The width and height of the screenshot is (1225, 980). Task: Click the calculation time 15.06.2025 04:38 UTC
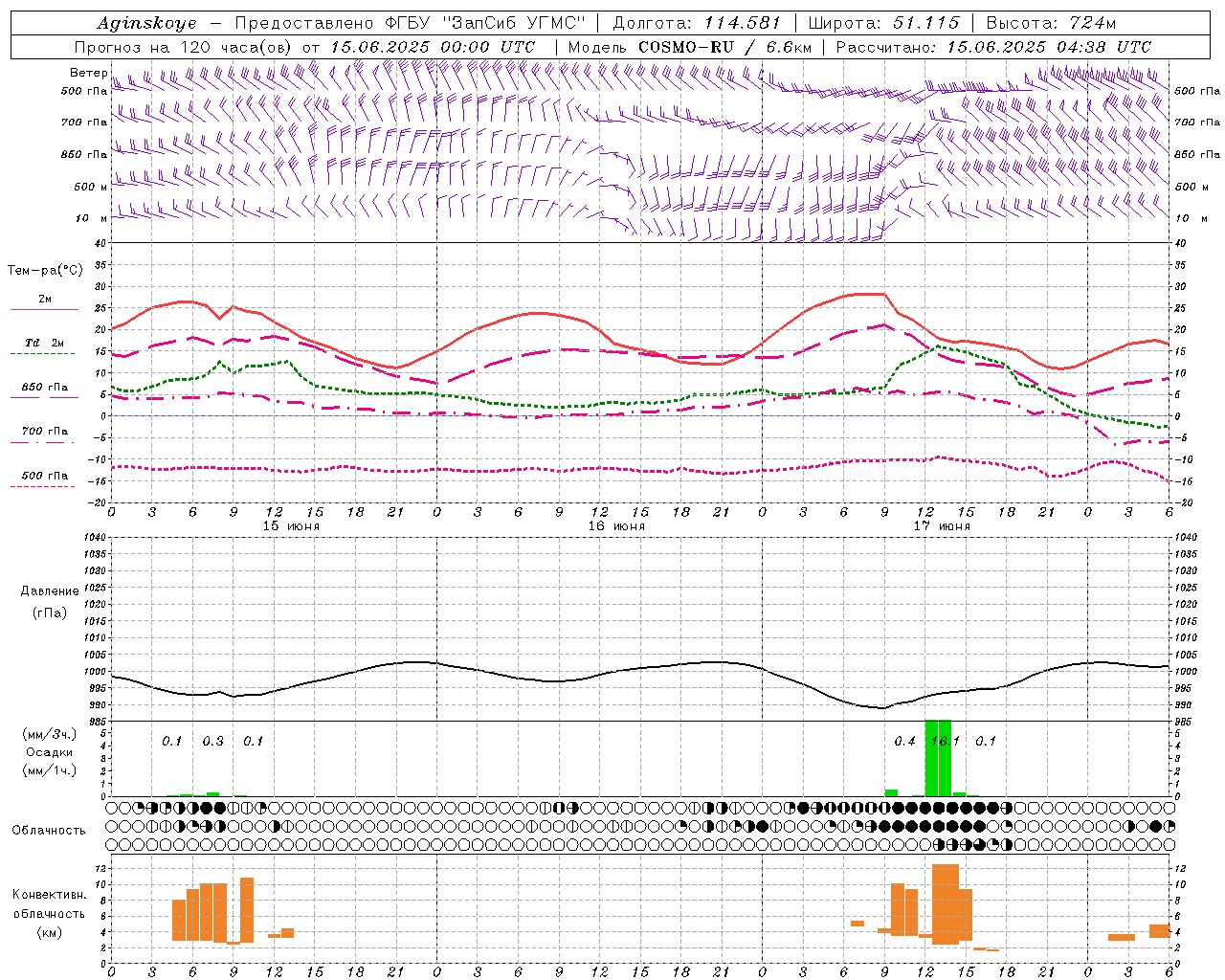click(1049, 47)
